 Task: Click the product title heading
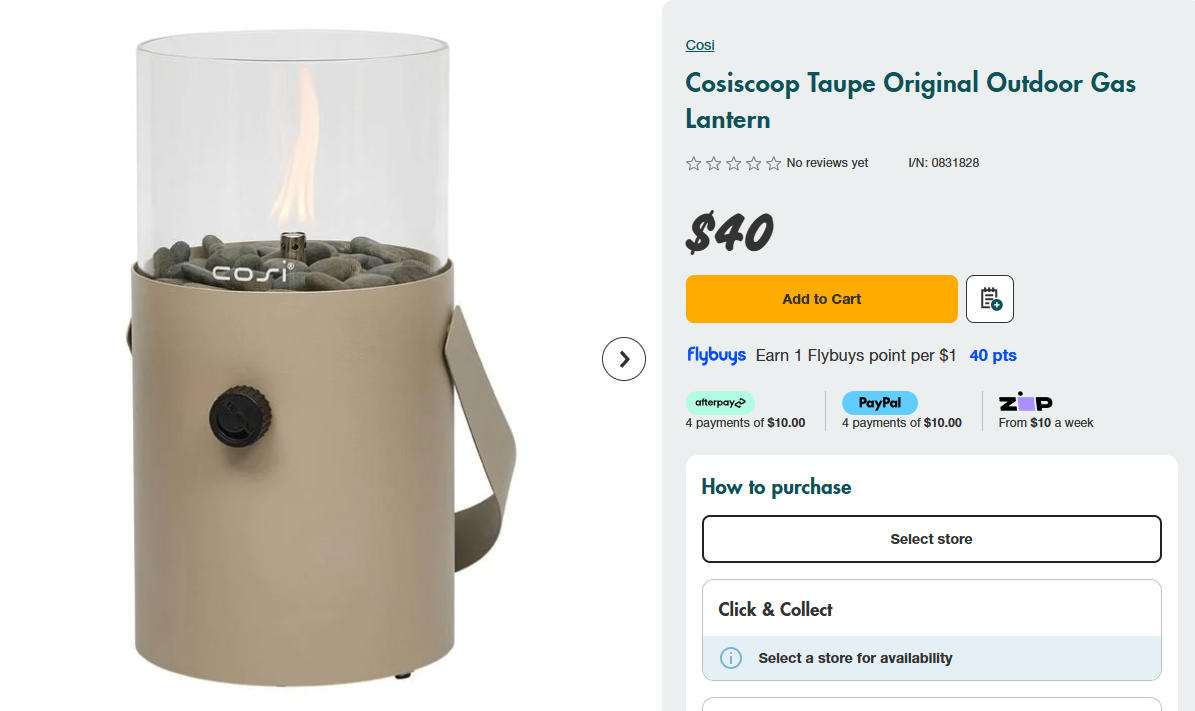click(x=909, y=100)
